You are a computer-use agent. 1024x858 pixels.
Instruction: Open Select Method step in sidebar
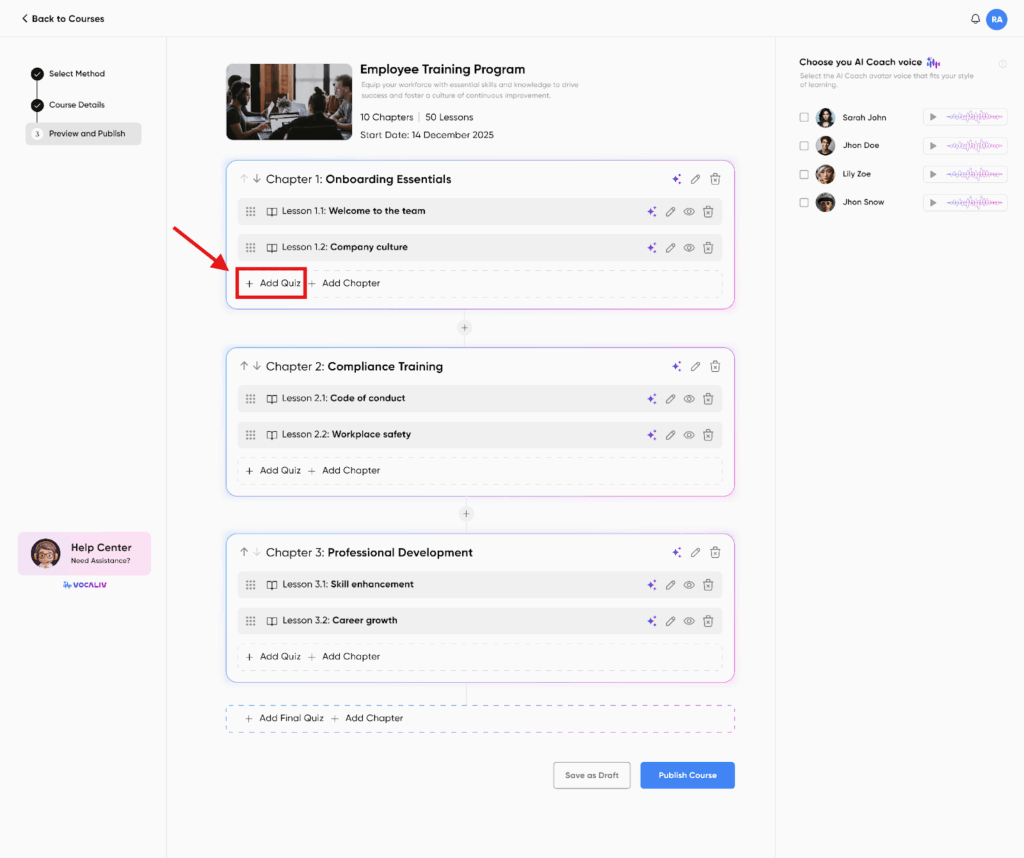[x=76, y=74]
